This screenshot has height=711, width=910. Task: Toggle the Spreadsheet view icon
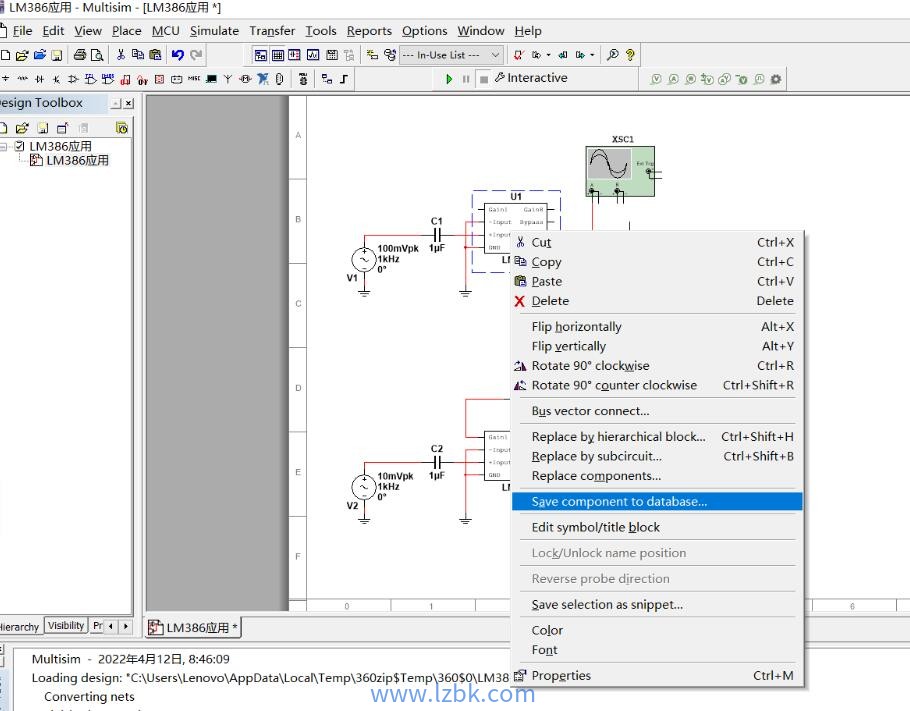[x=278, y=55]
